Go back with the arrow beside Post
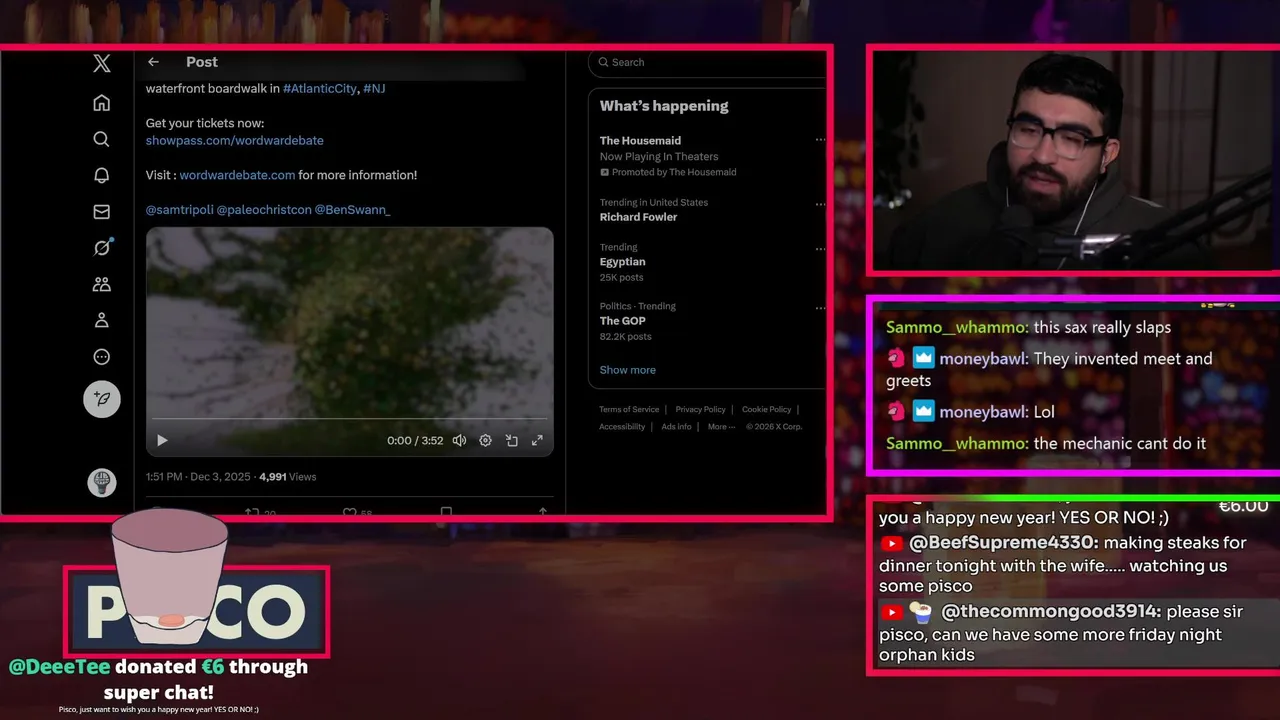This screenshot has width=1280, height=720. pos(153,62)
